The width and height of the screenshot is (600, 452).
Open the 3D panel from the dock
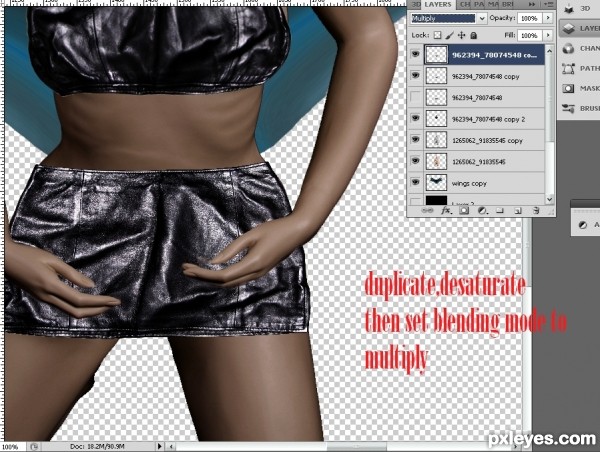(x=578, y=8)
